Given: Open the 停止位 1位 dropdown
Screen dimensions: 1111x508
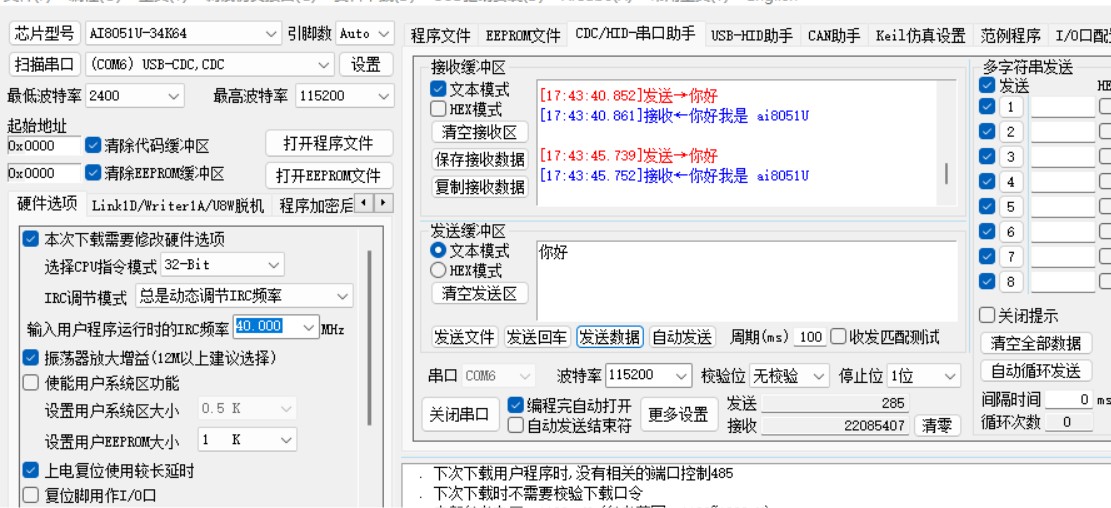Looking at the screenshot, I should tap(924, 375).
